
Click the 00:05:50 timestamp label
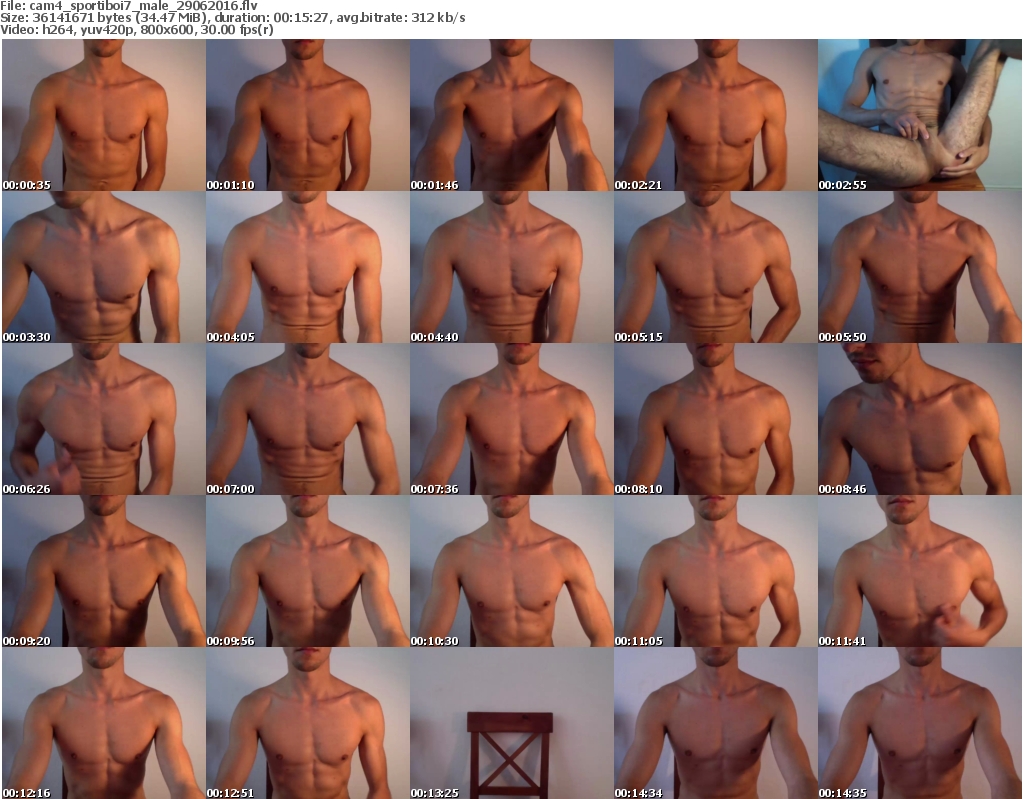pyautogui.click(x=842, y=337)
